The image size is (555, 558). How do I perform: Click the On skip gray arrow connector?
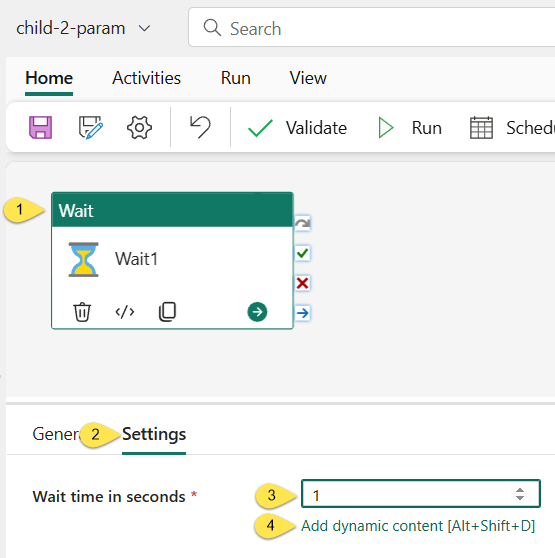tap(303, 223)
